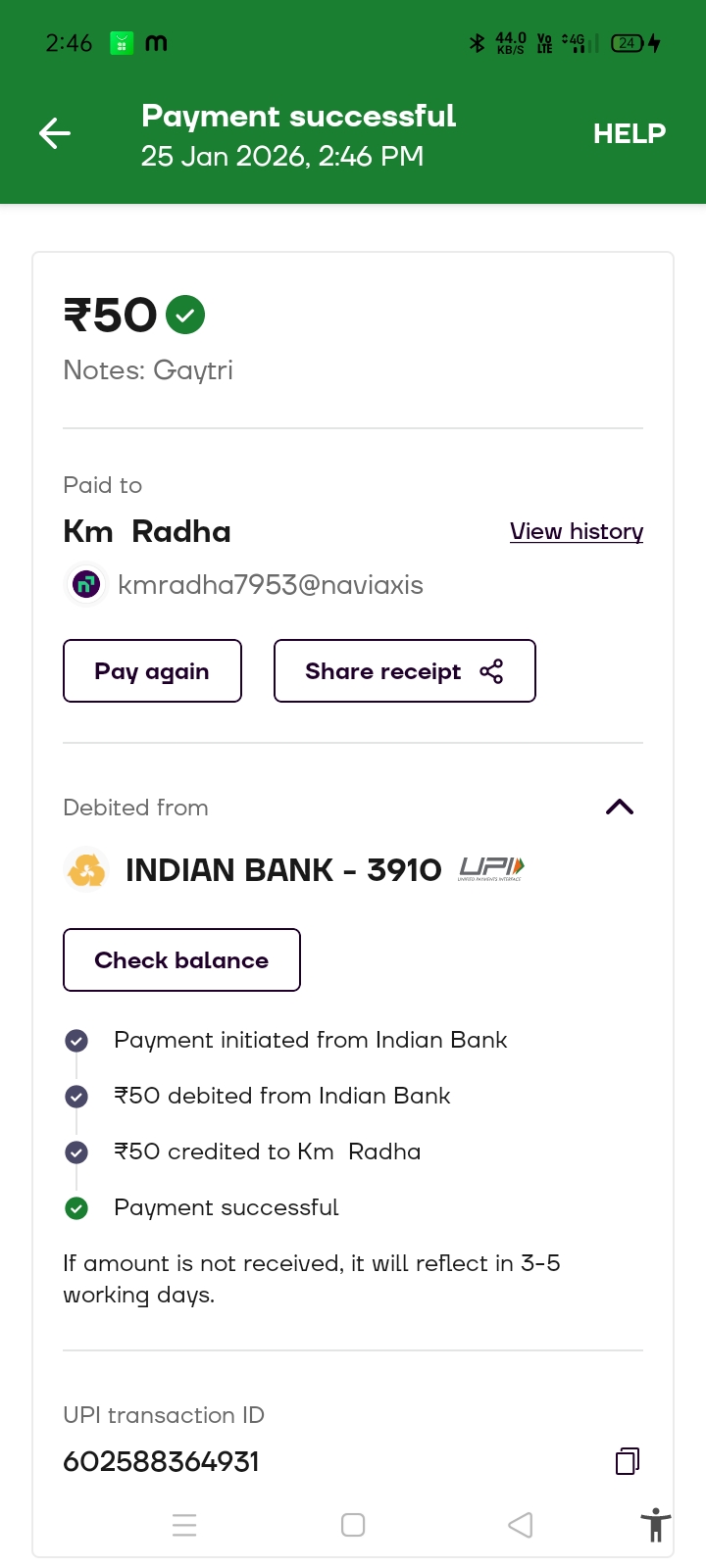The width and height of the screenshot is (706, 1568).
Task: Open recent apps from the navigation bar
Action: click(184, 1525)
